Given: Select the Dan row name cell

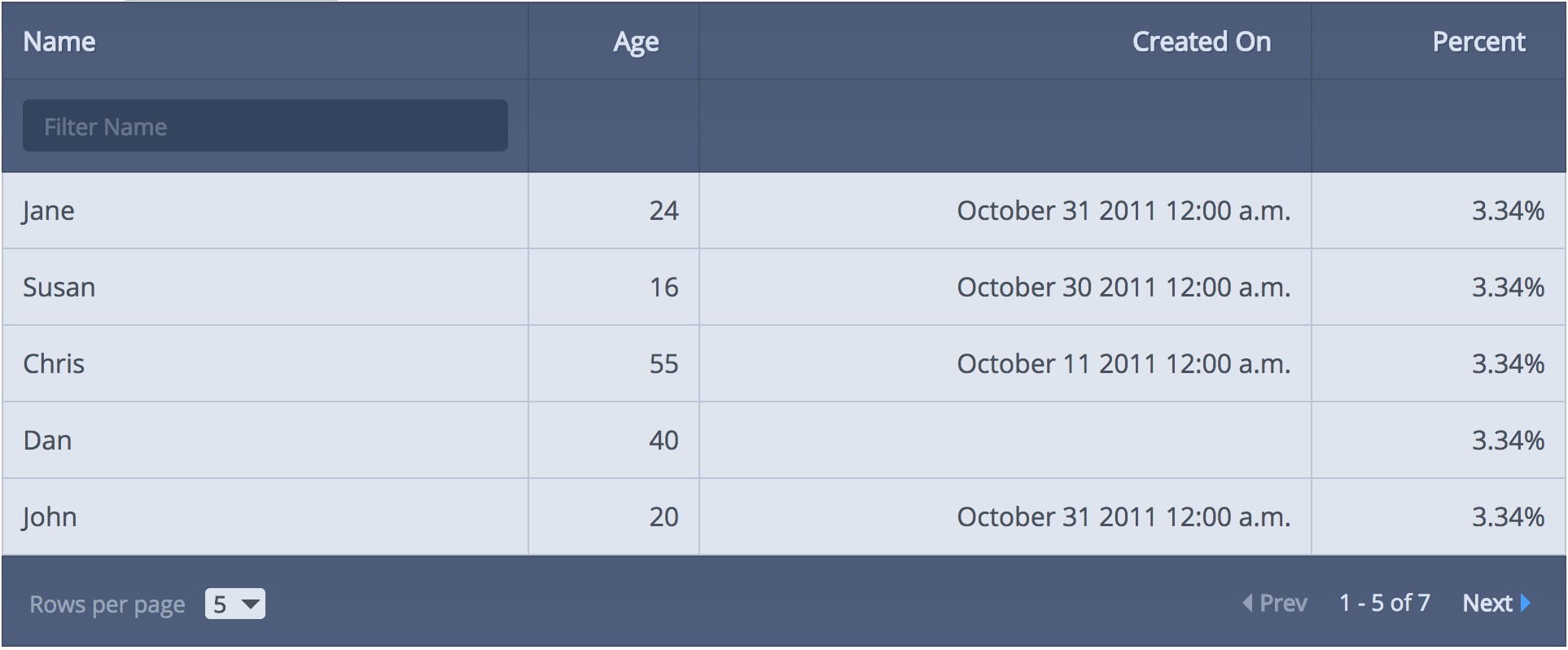Looking at the screenshot, I should (x=265, y=441).
